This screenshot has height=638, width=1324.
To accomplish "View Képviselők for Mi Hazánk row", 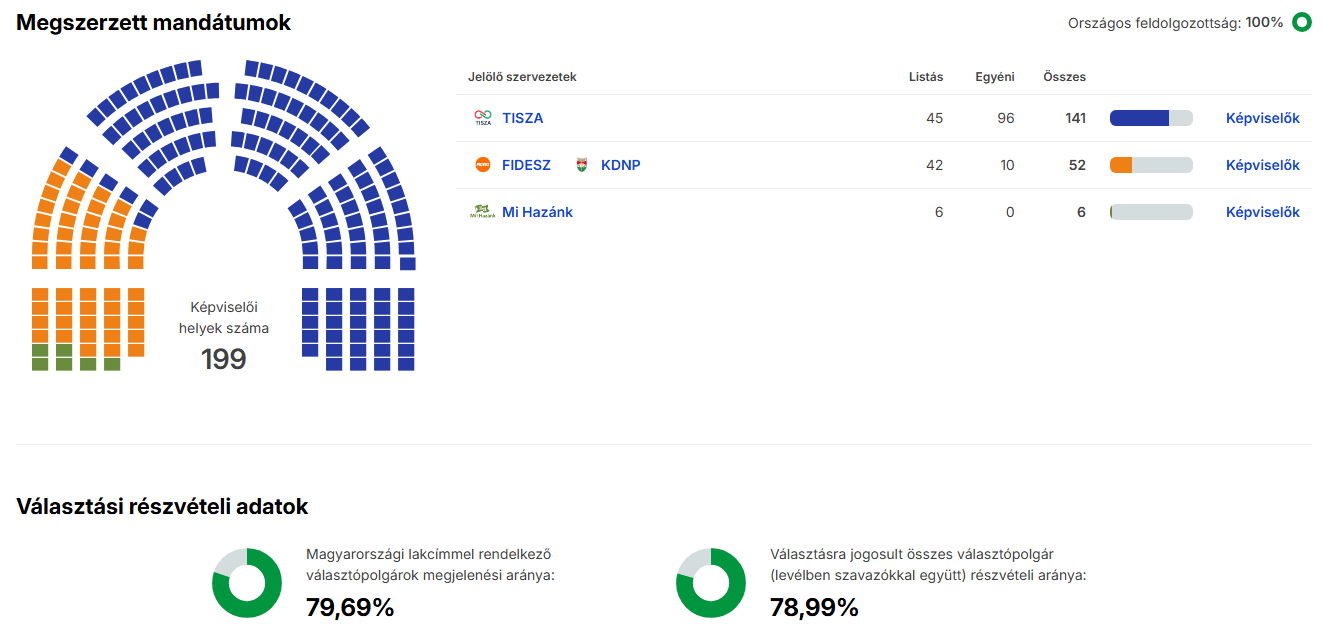I will [1262, 212].
